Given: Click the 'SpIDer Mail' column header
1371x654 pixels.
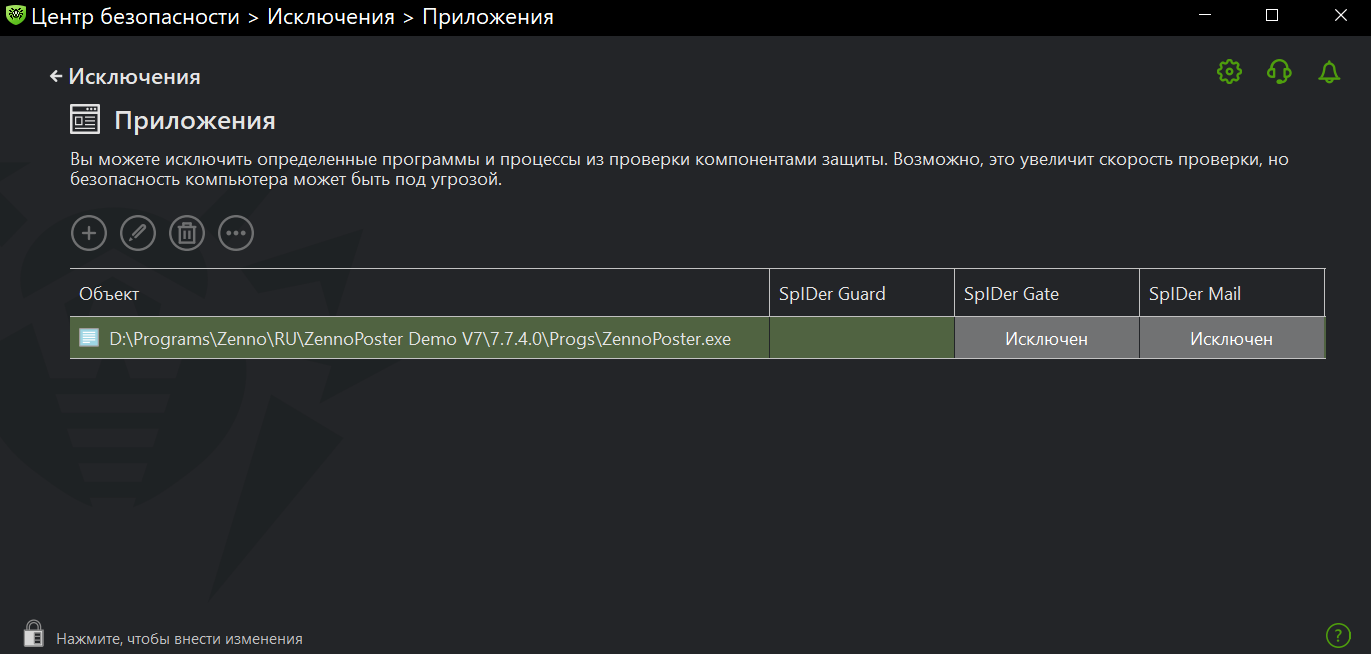Looking at the screenshot, I should [1195, 294].
